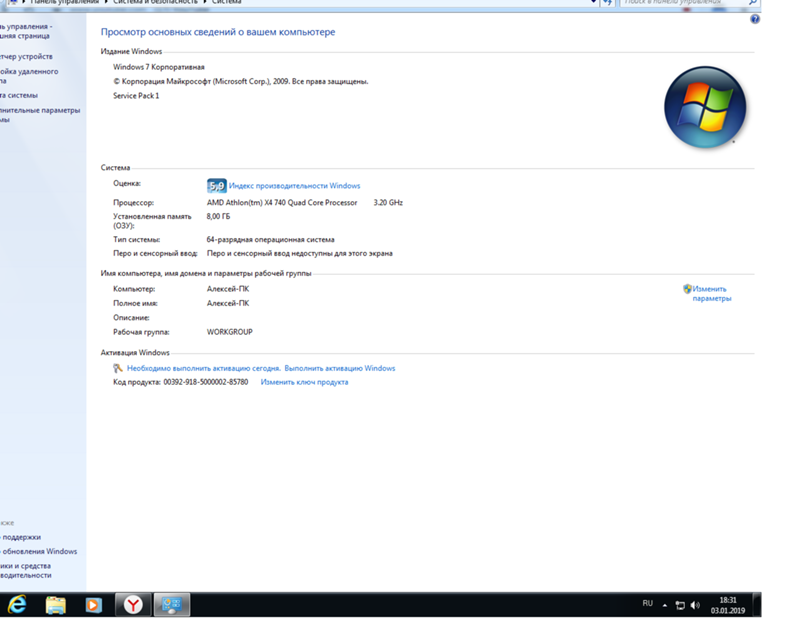Click the 'Активация Windows' section header

point(135,353)
